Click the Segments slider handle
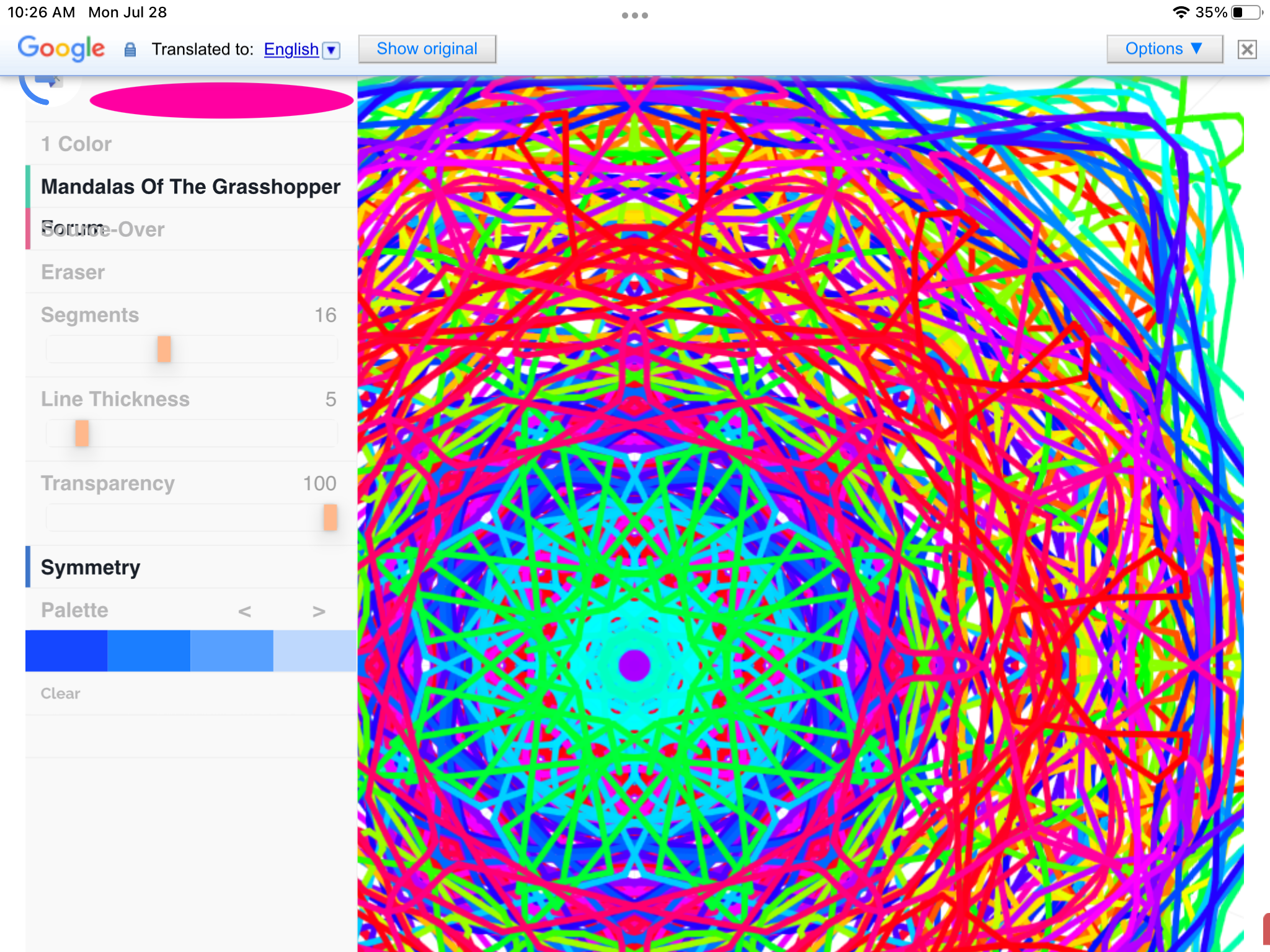Viewport: 1270px width, 952px height. (164, 349)
